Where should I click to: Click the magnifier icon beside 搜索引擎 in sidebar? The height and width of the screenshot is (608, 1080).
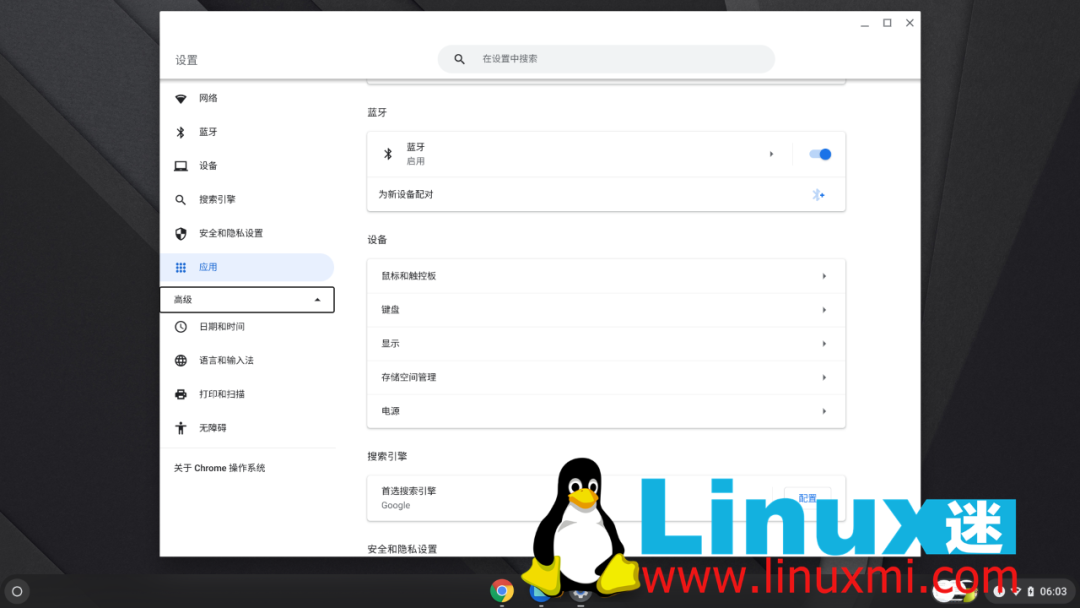tap(180, 200)
